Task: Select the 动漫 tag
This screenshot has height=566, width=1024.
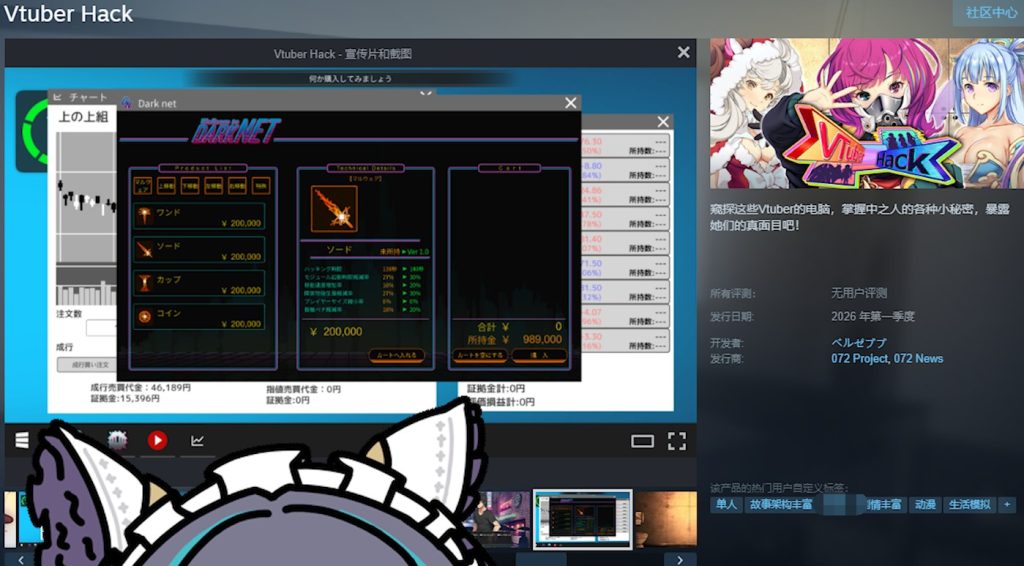Action: pos(925,505)
